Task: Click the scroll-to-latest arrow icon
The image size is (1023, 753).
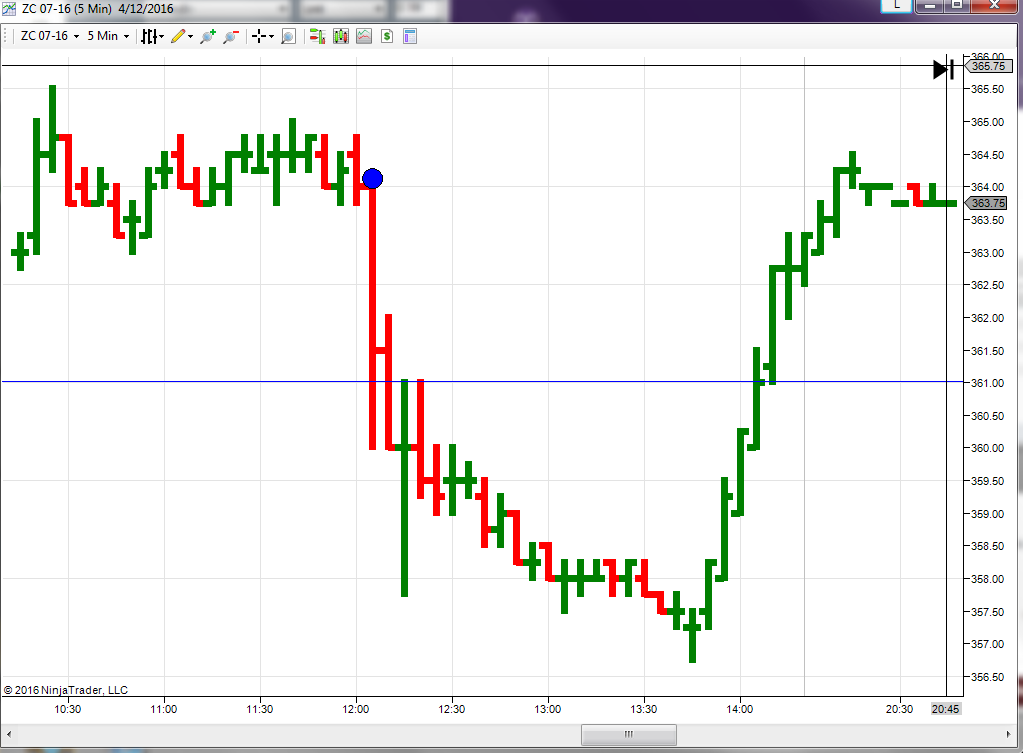Action: (943, 69)
